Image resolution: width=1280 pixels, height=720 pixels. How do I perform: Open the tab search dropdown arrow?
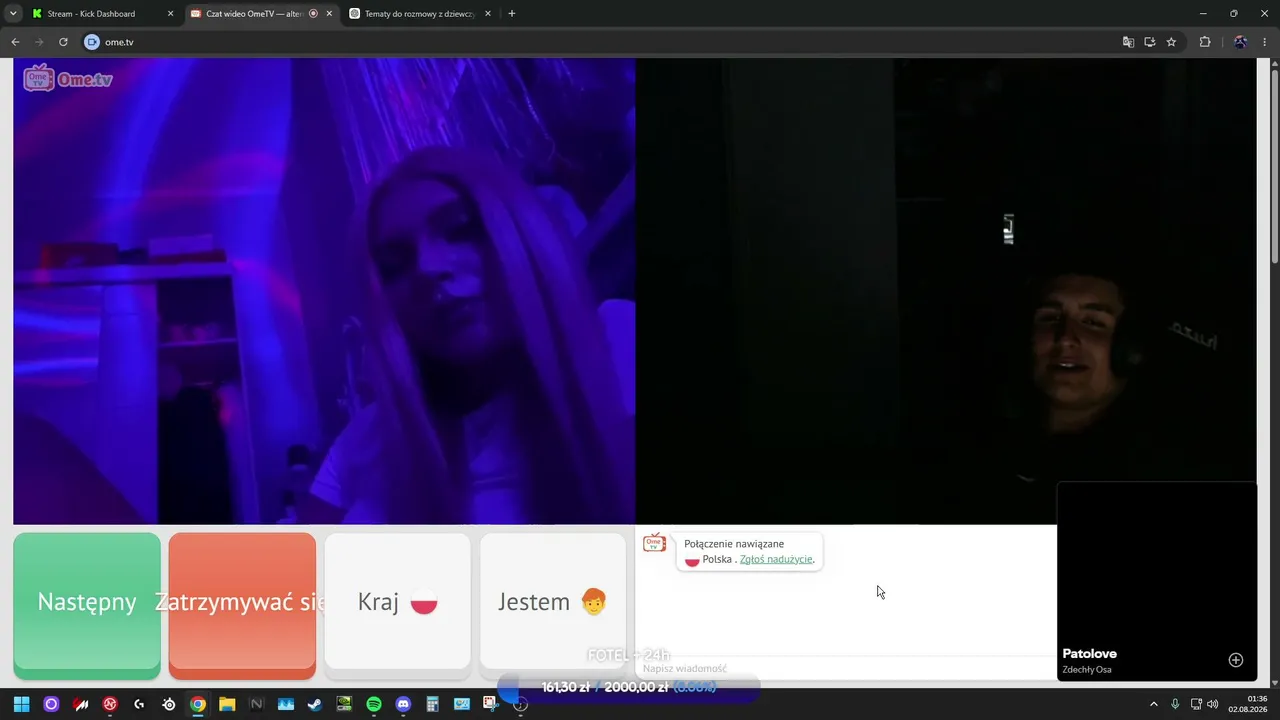tap(13, 14)
